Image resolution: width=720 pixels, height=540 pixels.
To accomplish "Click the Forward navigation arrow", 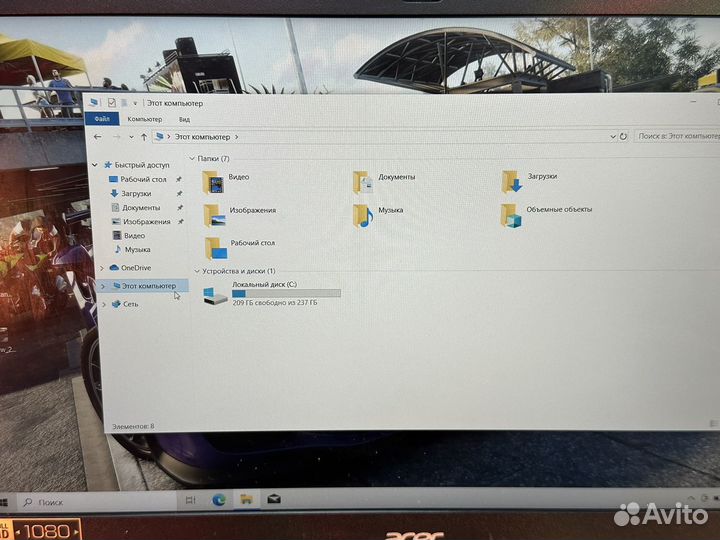I will [116, 137].
